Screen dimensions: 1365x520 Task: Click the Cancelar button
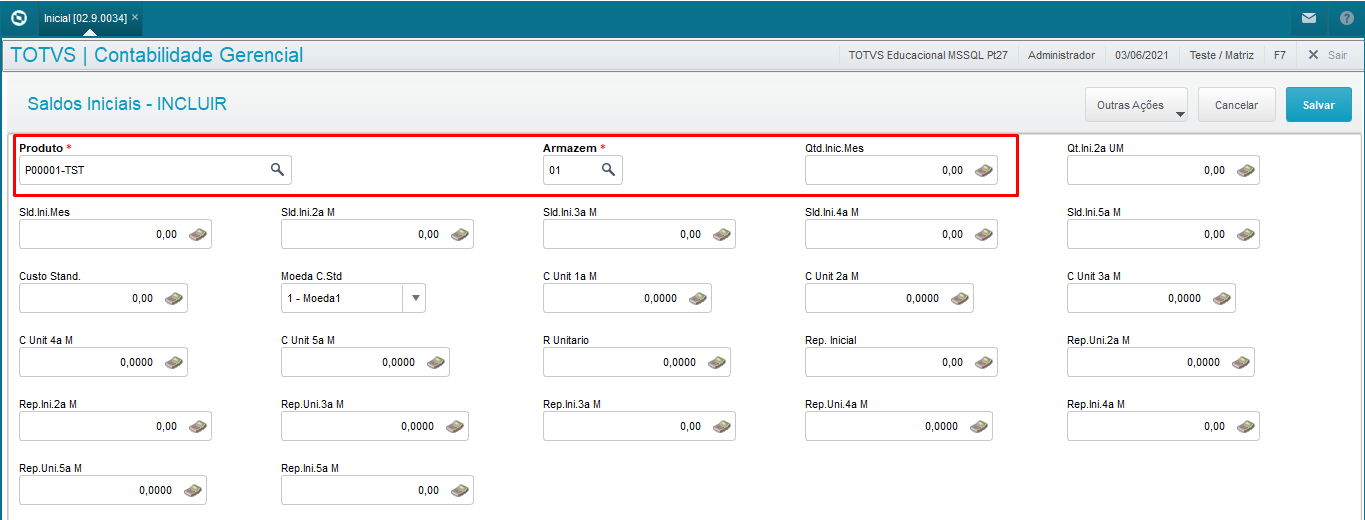tap(1236, 105)
